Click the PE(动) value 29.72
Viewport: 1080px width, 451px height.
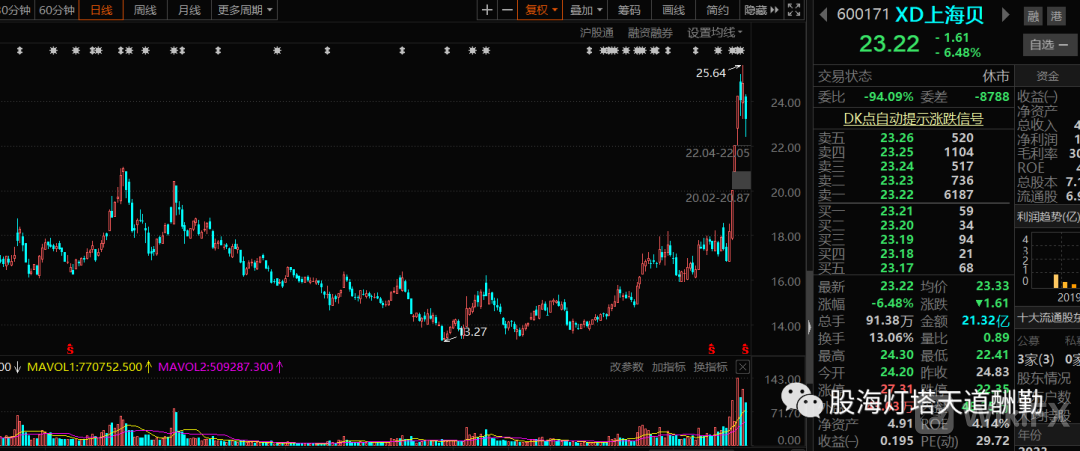[992, 440]
